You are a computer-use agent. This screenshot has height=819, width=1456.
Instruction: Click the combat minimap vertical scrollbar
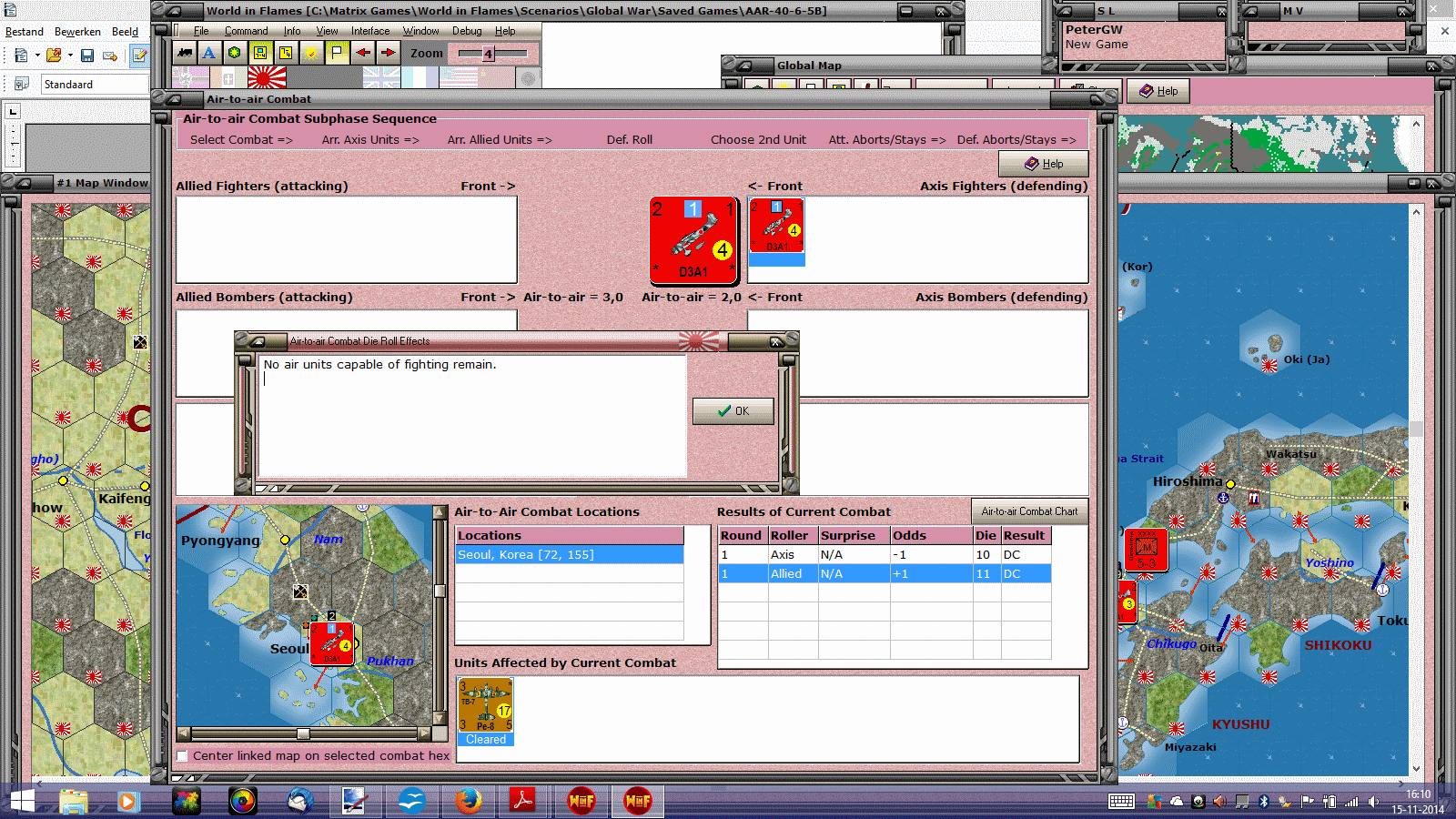[x=440, y=615]
